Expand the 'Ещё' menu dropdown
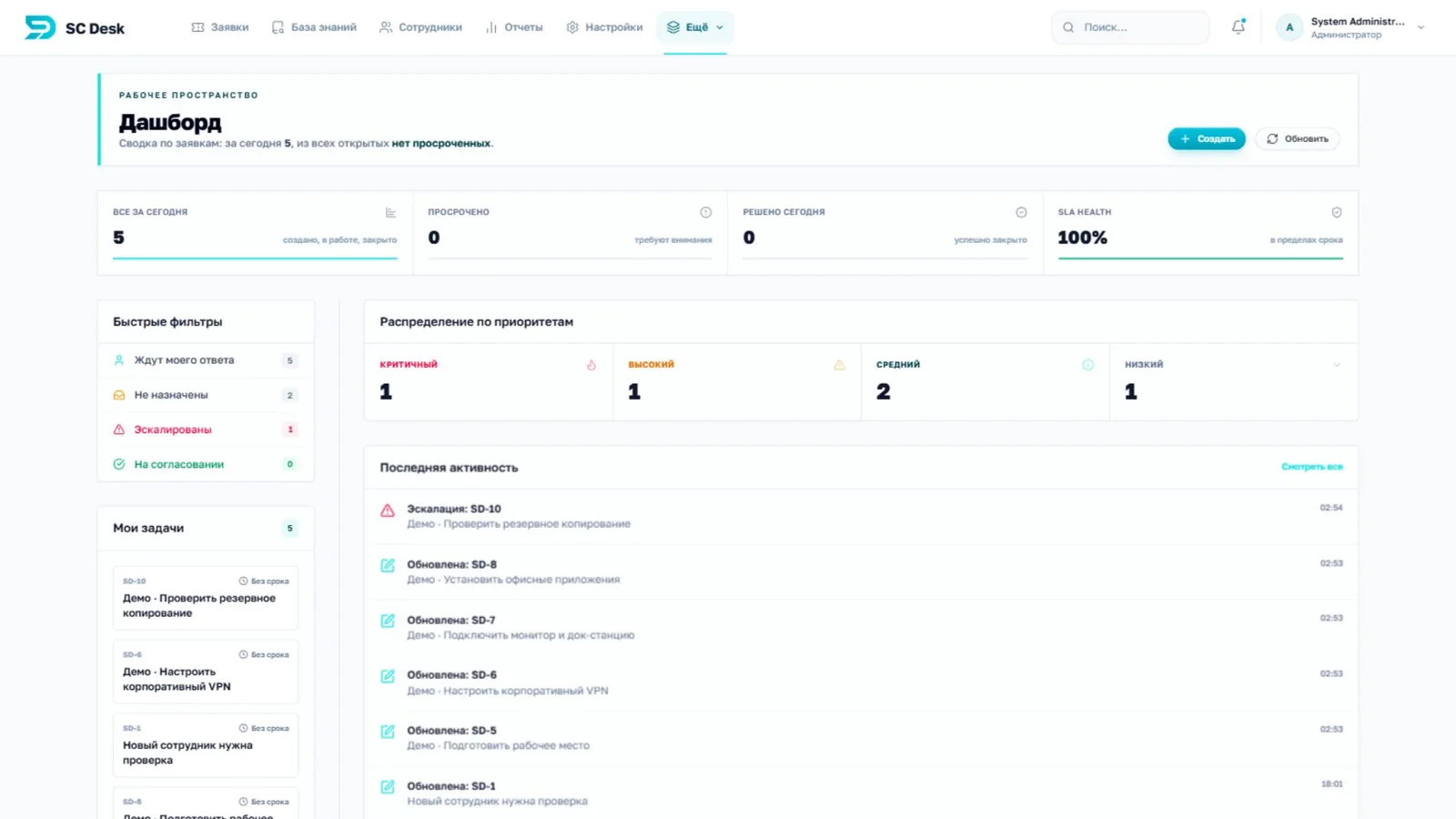1456x819 pixels. (x=695, y=27)
